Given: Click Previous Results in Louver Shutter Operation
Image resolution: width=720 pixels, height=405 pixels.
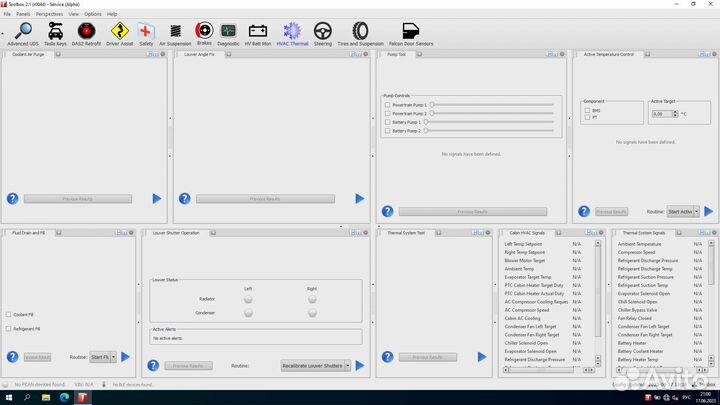Looking at the screenshot, I should (188, 366).
